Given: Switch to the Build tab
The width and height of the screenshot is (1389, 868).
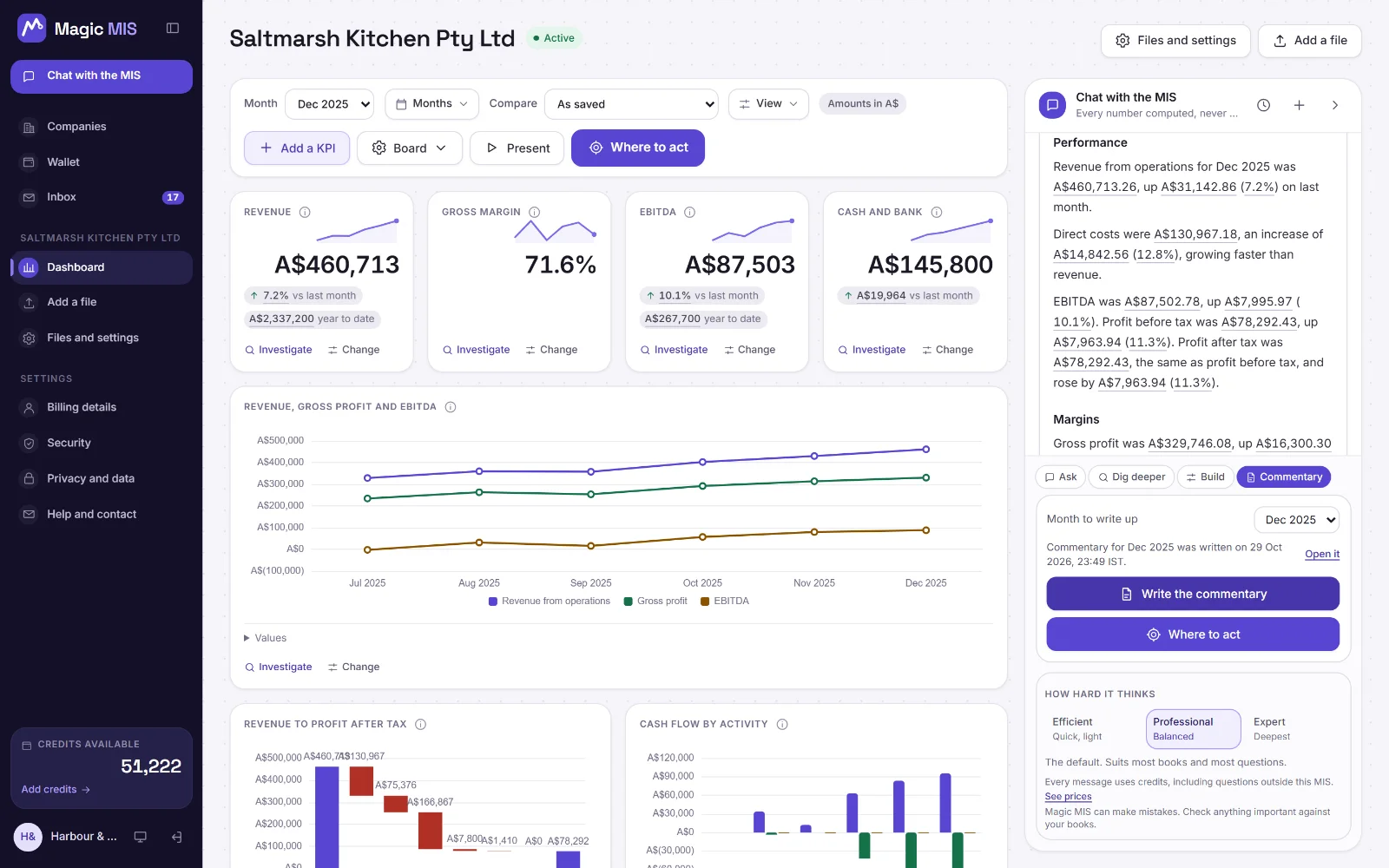Looking at the screenshot, I should [1205, 477].
